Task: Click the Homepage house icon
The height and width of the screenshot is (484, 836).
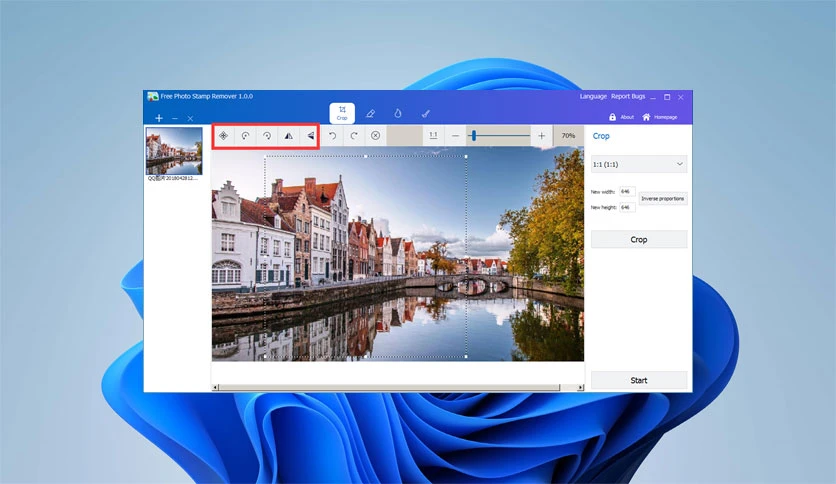Action: (x=646, y=117)
